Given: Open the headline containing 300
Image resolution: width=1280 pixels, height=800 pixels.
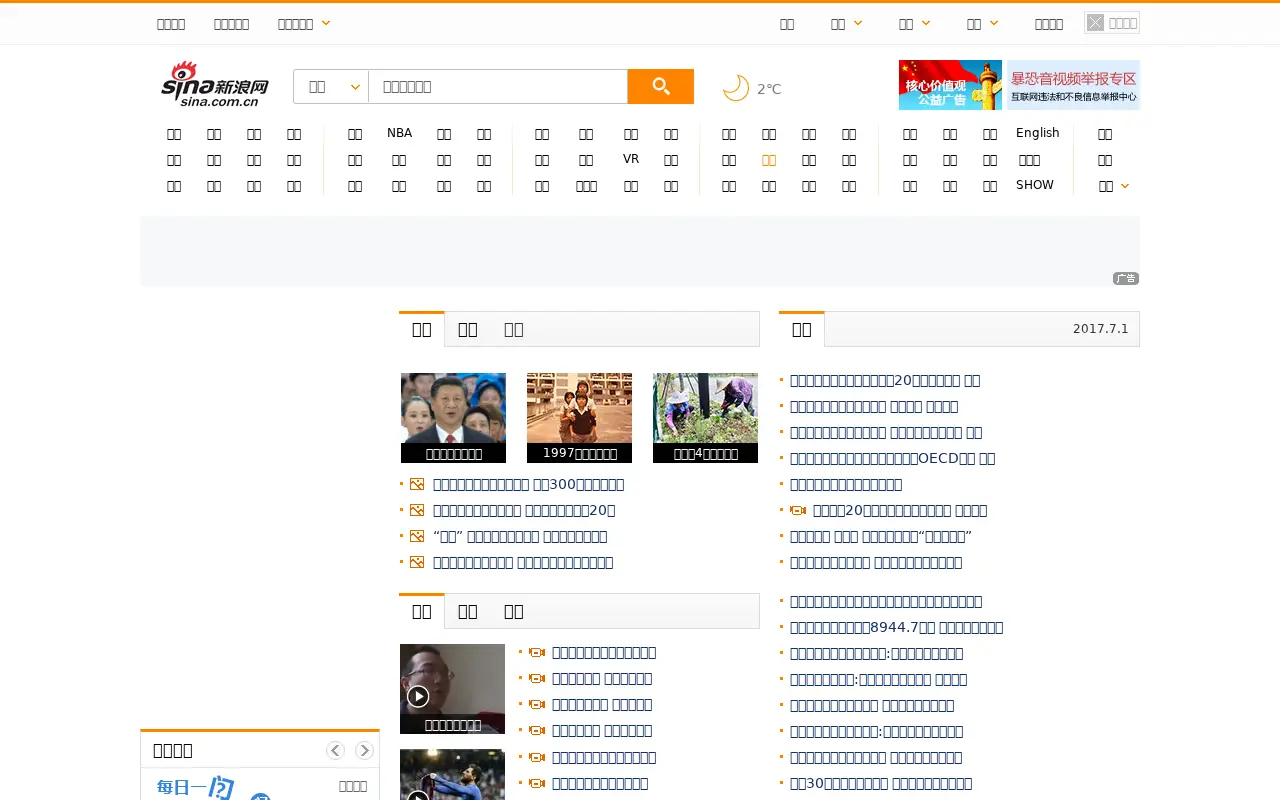Looking at the screenshot, I should coord(528,484).
